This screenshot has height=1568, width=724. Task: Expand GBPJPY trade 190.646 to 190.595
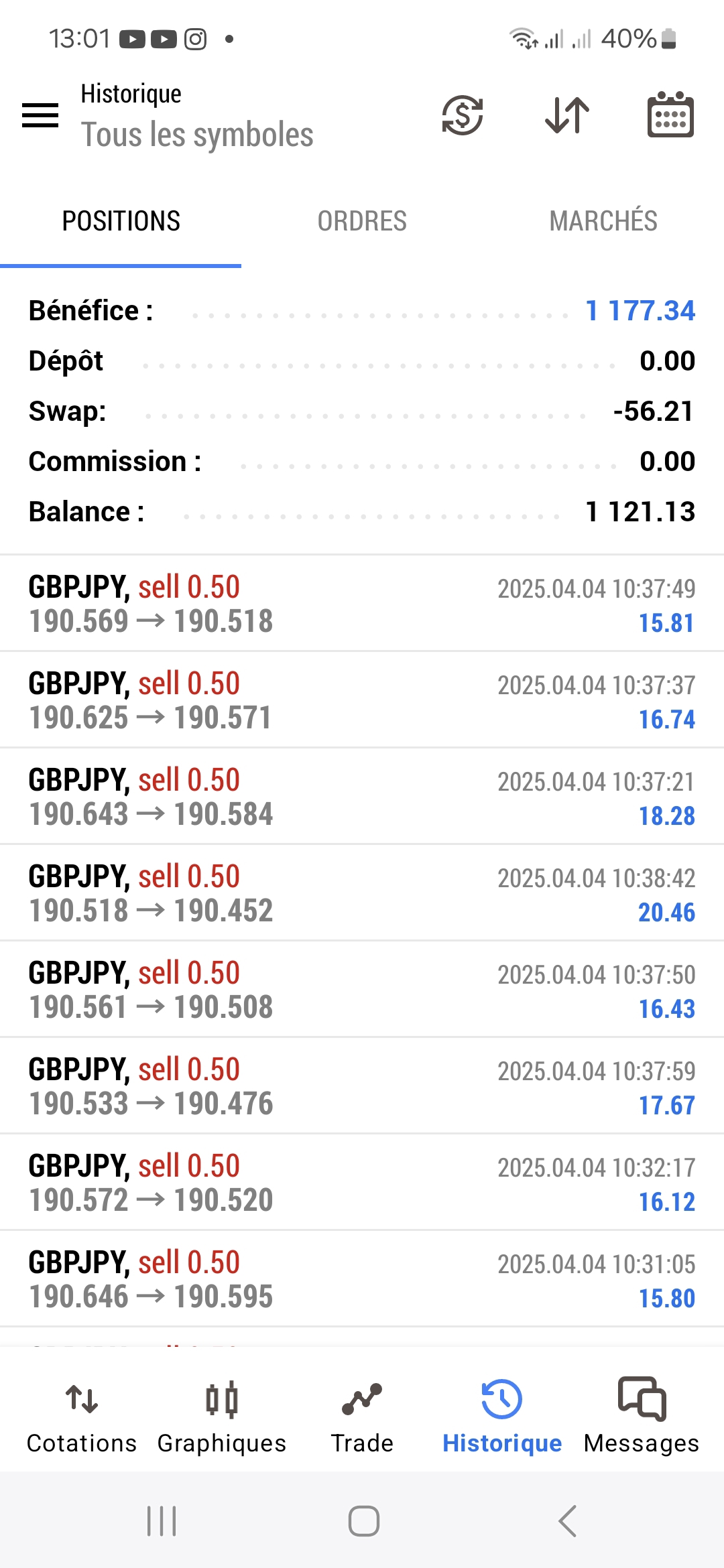coord(362,1279)
